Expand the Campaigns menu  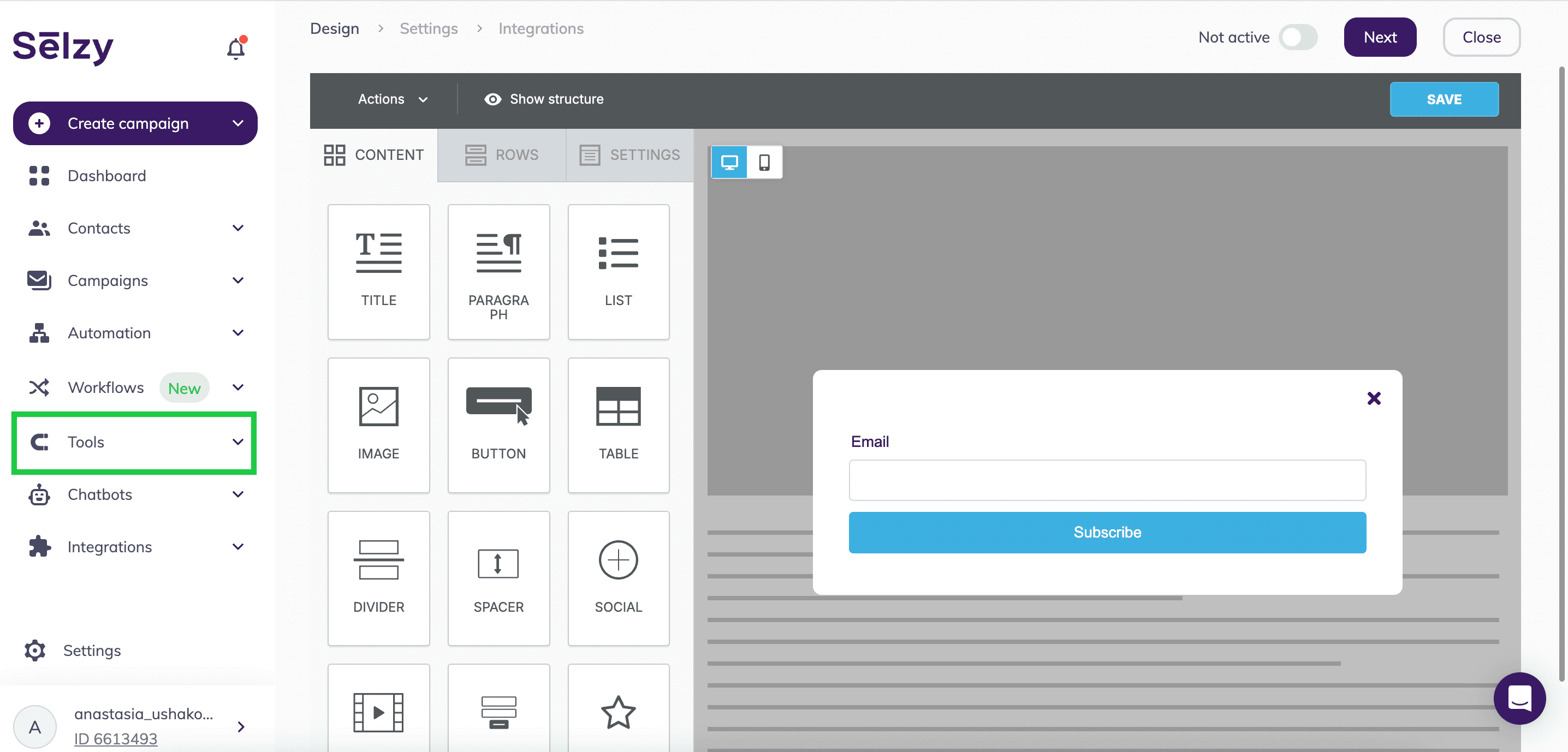tap(238, 280)
